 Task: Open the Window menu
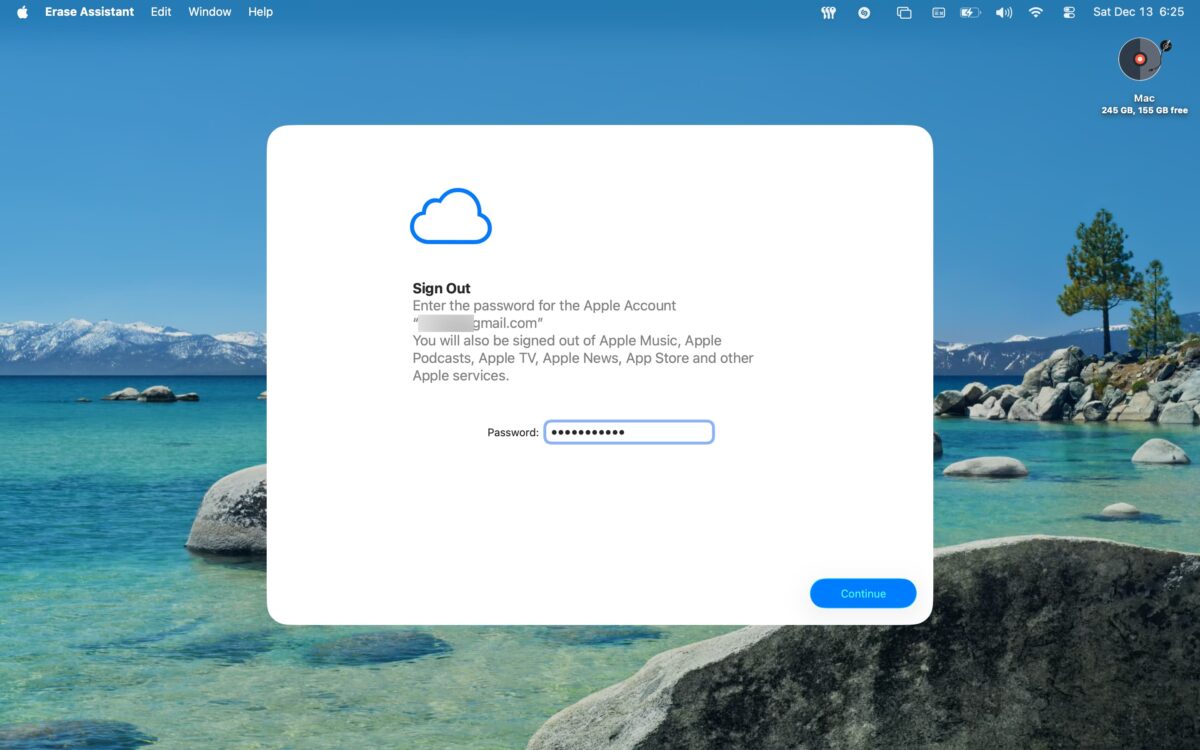tap(210, 12)
